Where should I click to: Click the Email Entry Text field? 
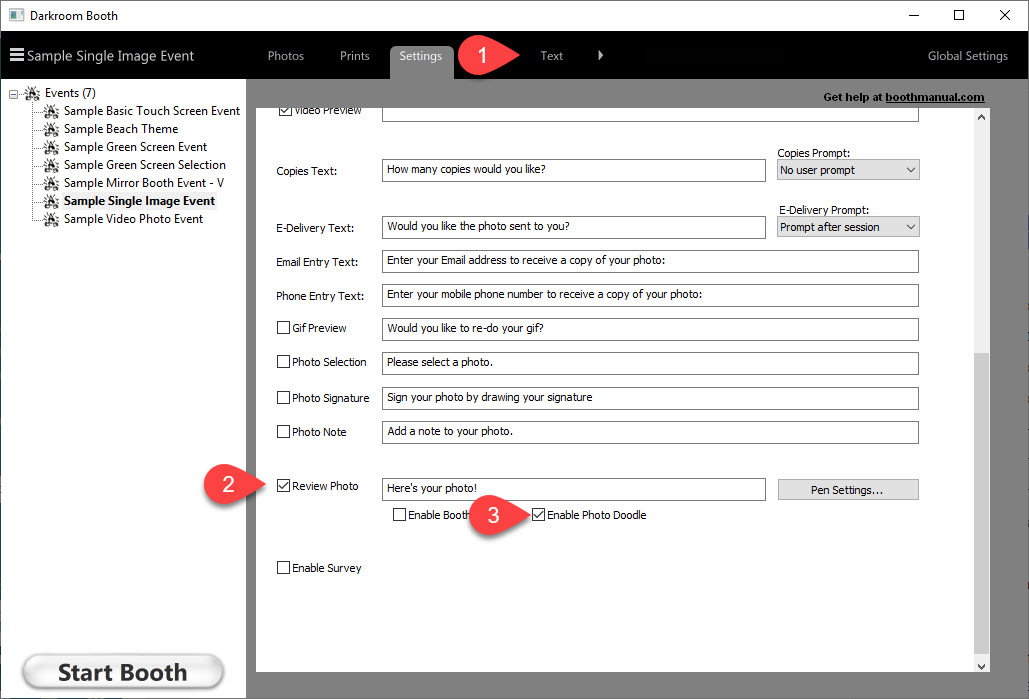point(650,261)
